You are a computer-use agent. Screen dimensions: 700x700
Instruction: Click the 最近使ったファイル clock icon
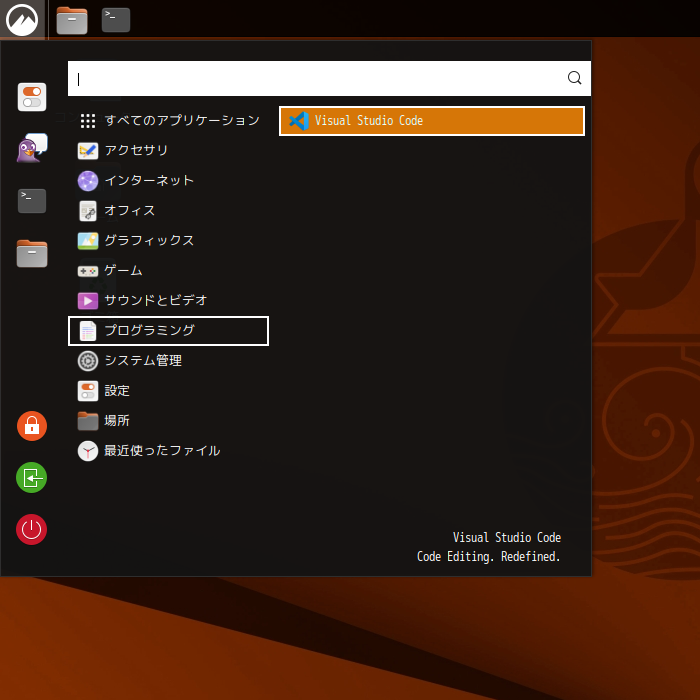click(88, 451)
